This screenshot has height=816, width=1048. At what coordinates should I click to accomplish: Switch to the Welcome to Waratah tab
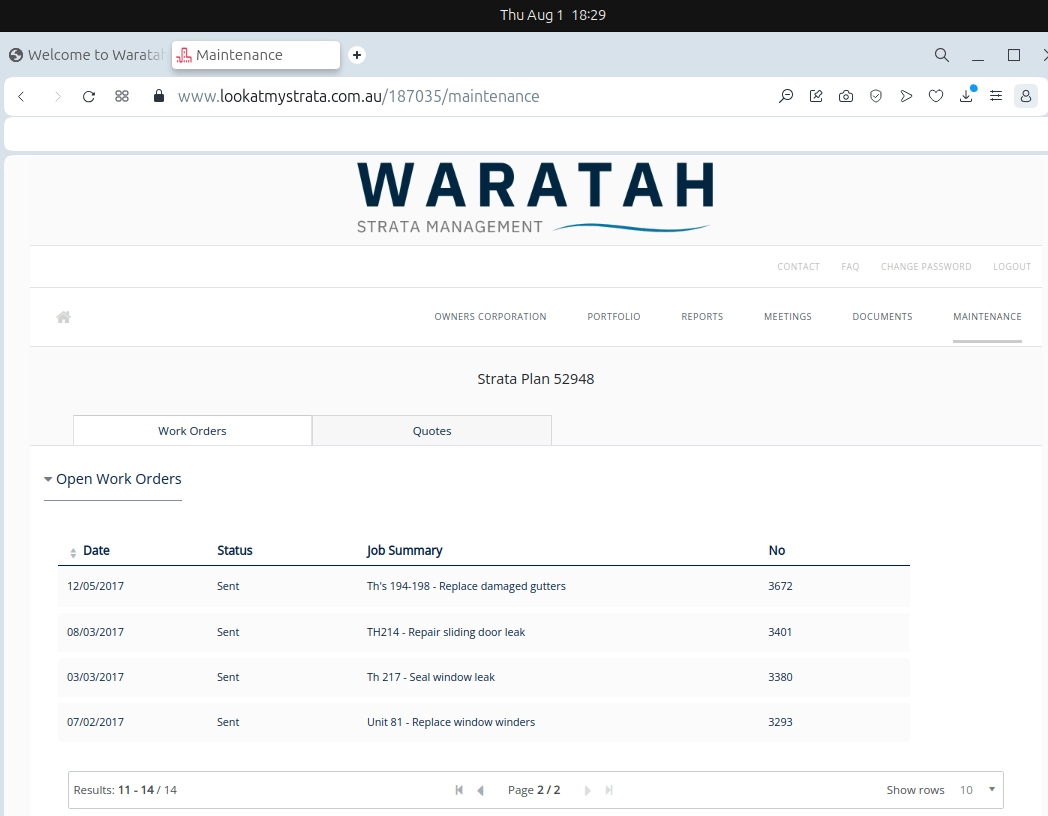tap(86, 55)
